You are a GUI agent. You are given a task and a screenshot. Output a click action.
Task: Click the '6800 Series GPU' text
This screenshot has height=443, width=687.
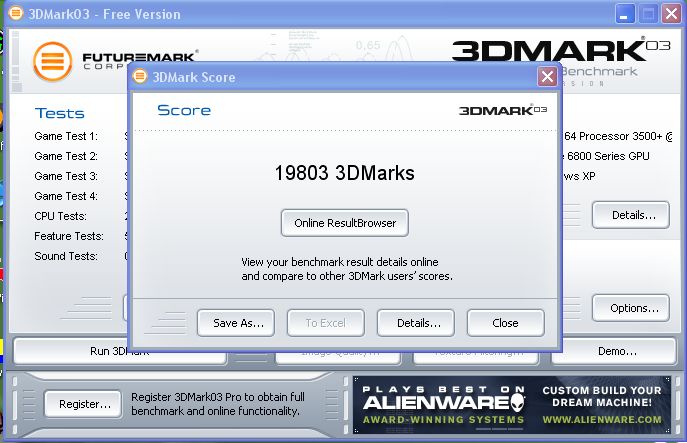[x=608, y=156]
